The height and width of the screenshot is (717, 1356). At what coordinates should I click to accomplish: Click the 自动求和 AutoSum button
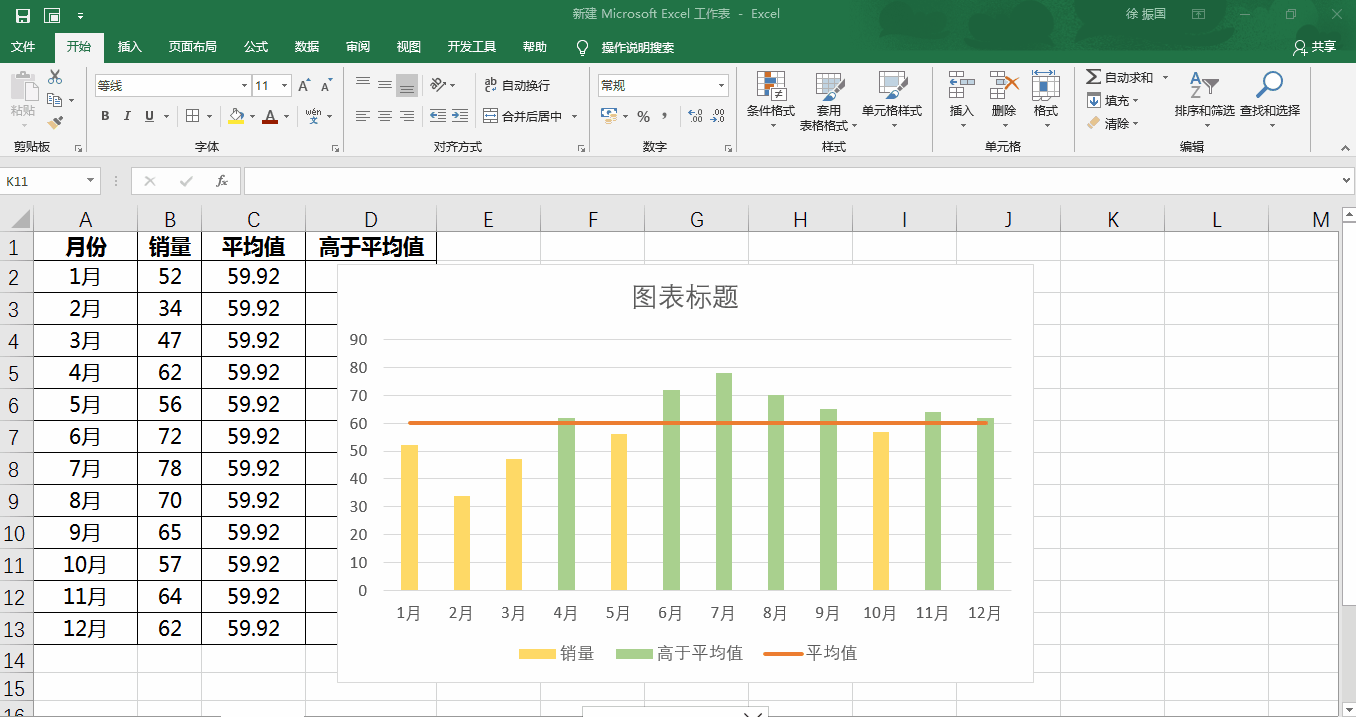click(x=1120, y=77)
